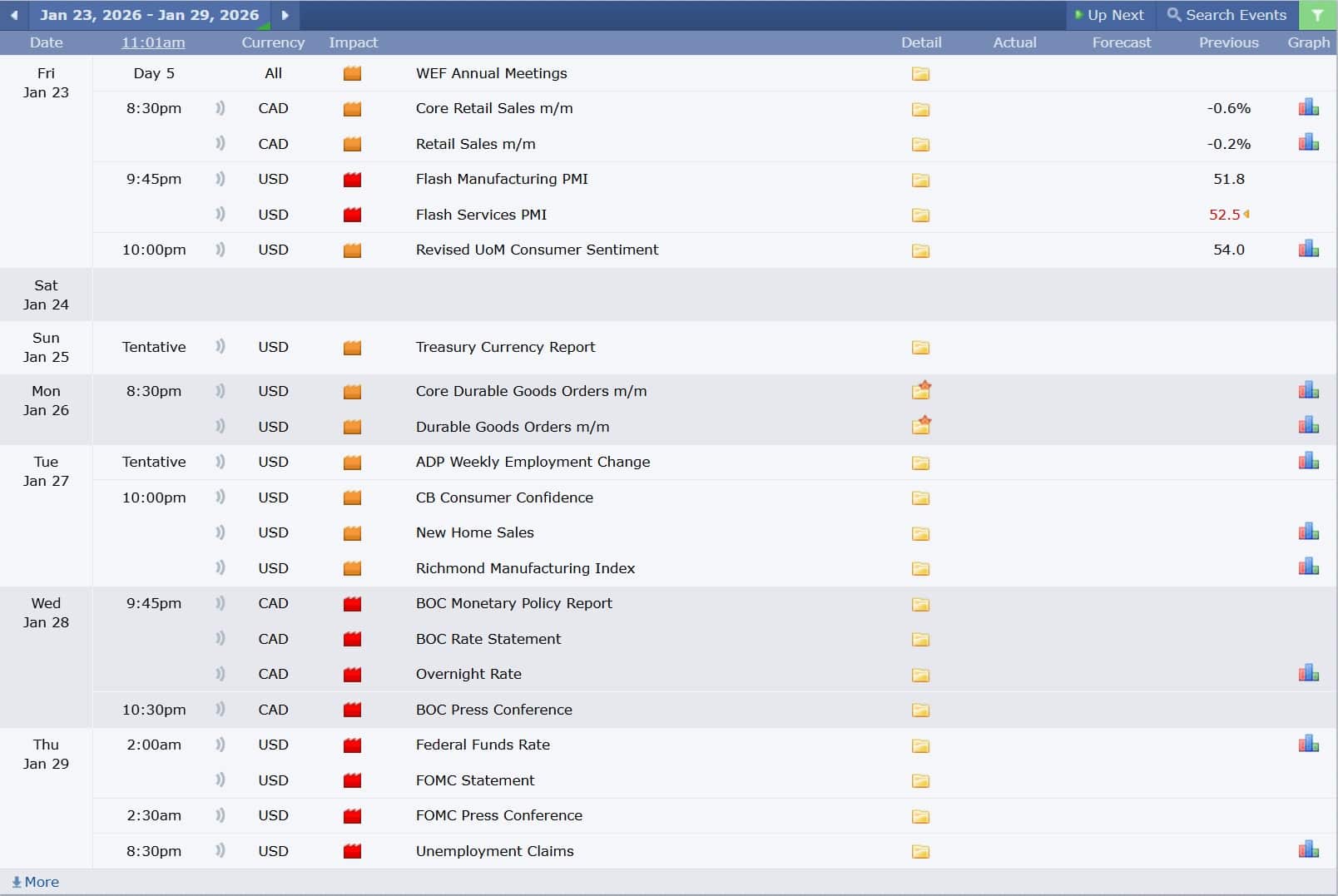The height and width of the screenshot is (896, 1338).
Task: Click the Up Next button
Action: tap(1109, 15)
